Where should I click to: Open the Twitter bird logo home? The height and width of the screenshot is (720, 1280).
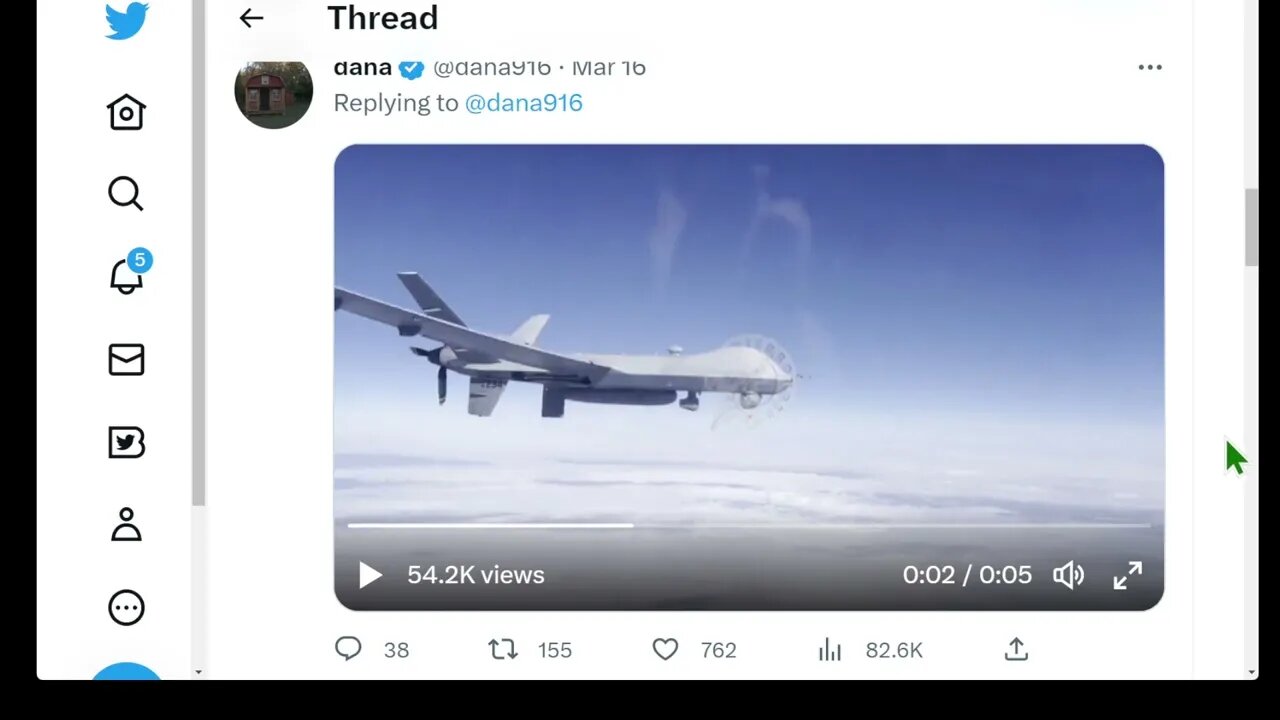point(127,20)
